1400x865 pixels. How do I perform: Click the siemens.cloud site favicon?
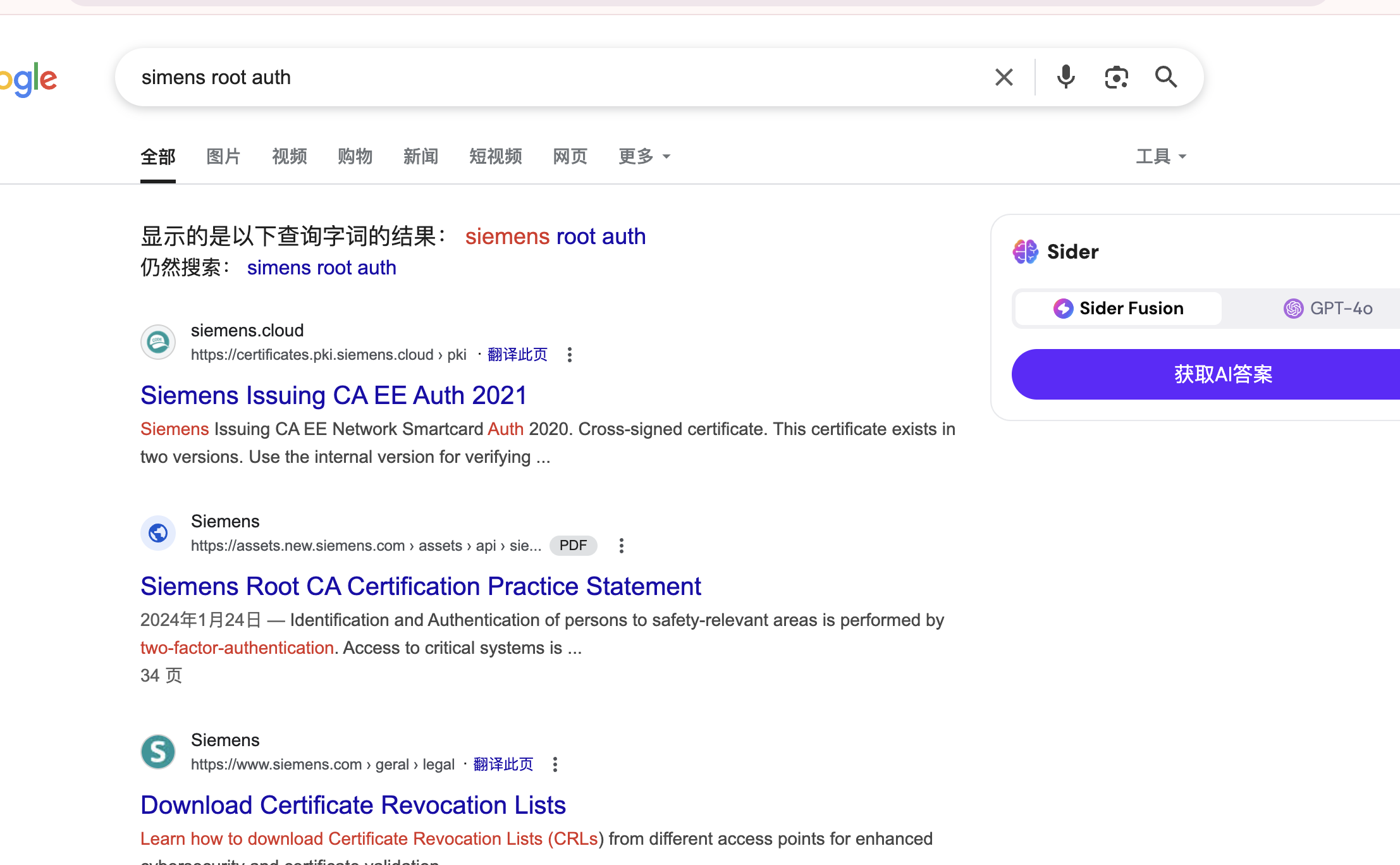pos(158,342)
